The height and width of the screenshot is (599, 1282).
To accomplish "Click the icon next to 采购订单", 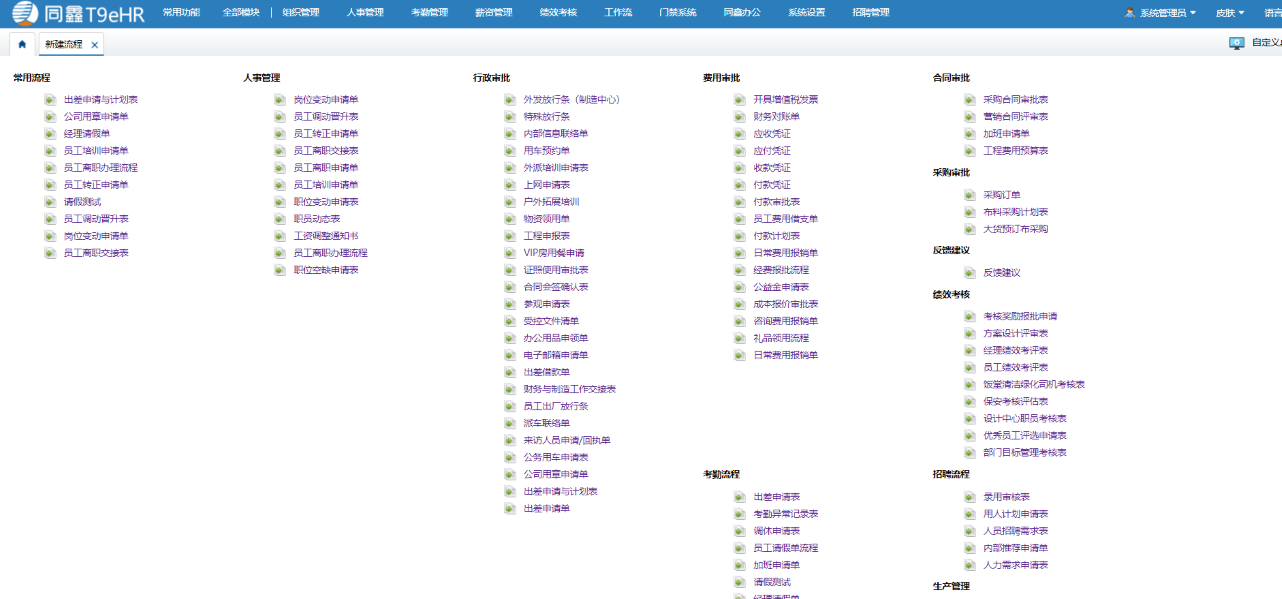I will [x=970, y=195].
